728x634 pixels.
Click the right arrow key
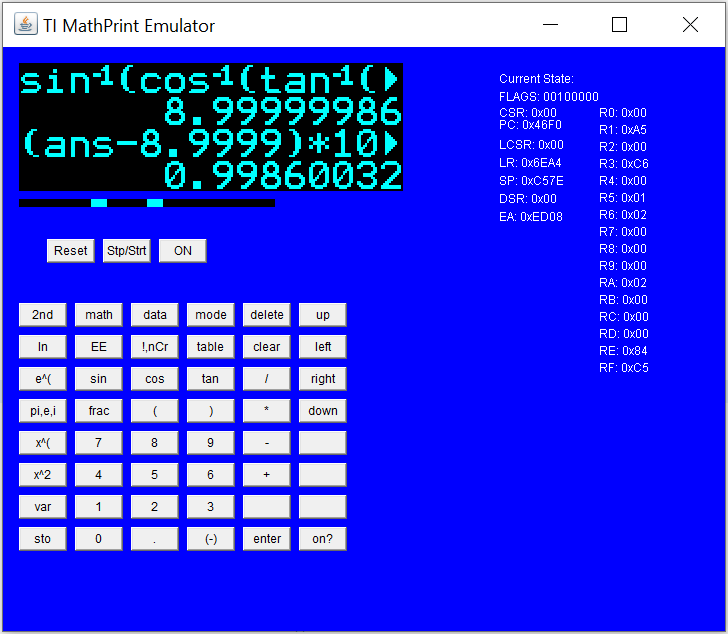tap(323, 379)
